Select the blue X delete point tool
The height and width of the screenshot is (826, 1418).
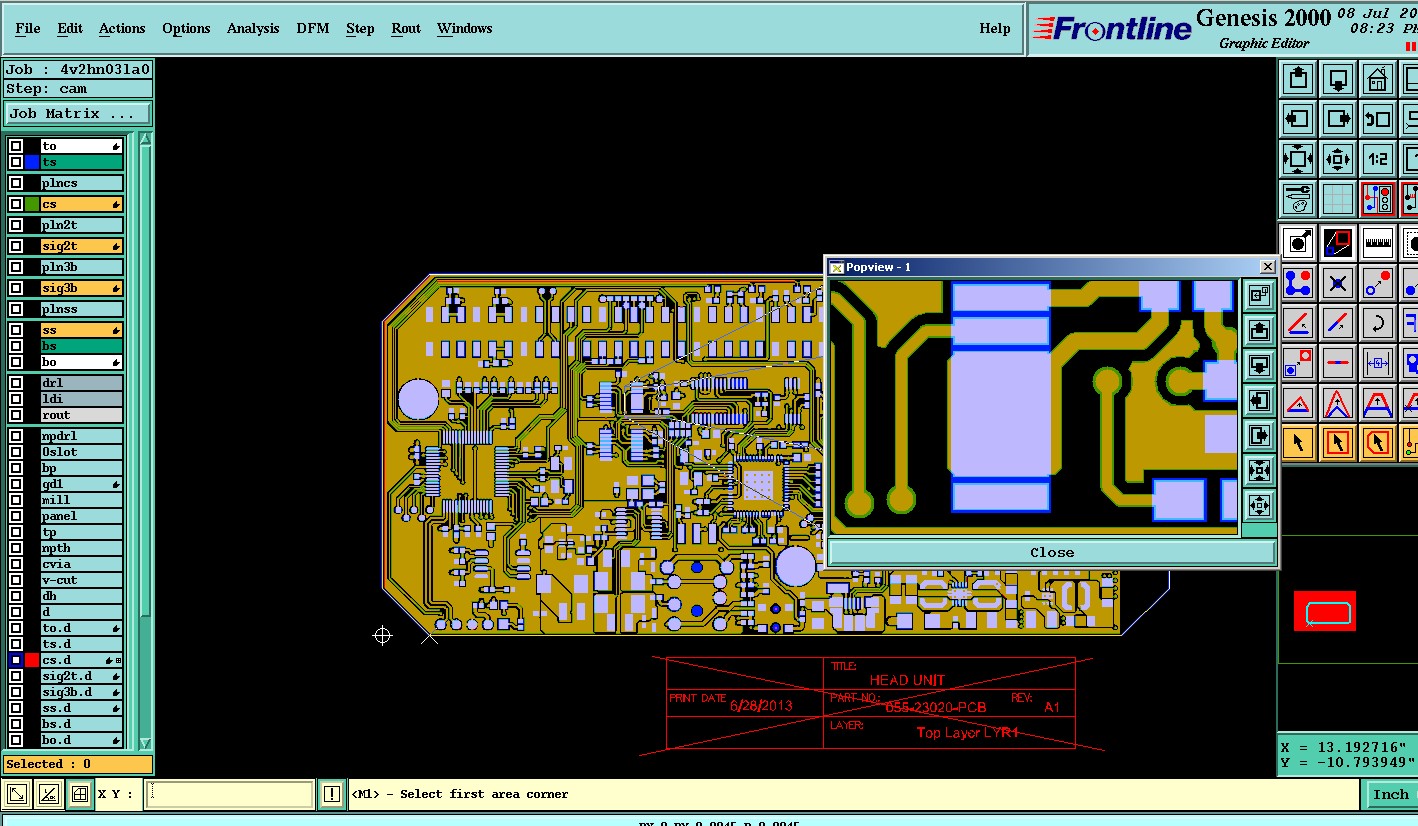click(1338, 283)
